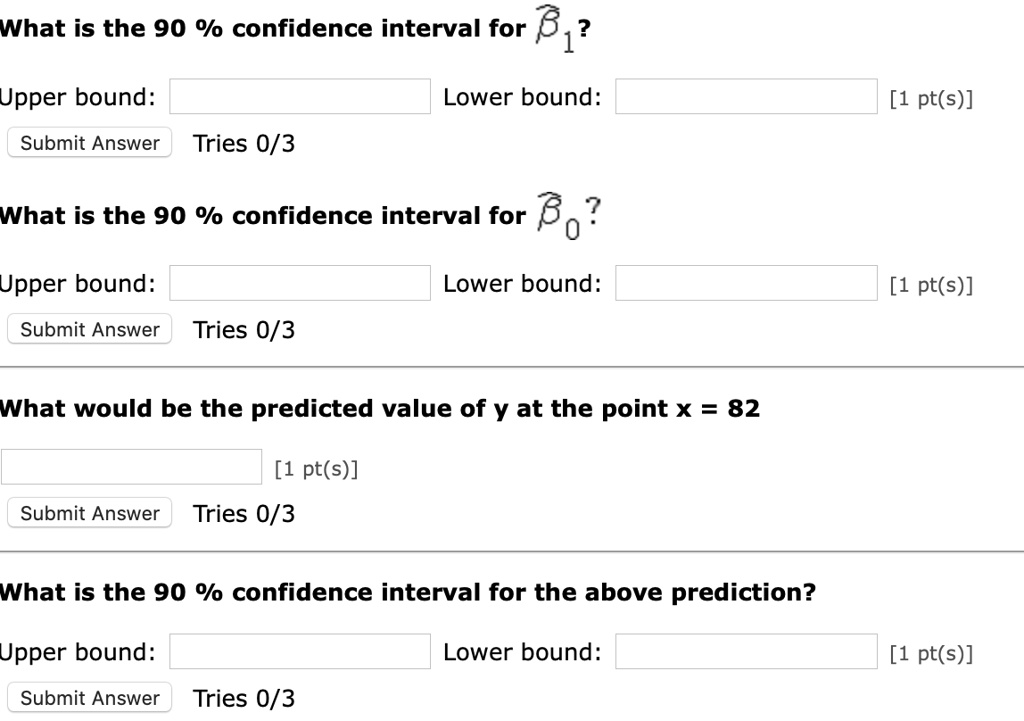Select Upper bound field for the prediction interval
This screenshot has height=721, width=1024.
[x=300, y=651]
